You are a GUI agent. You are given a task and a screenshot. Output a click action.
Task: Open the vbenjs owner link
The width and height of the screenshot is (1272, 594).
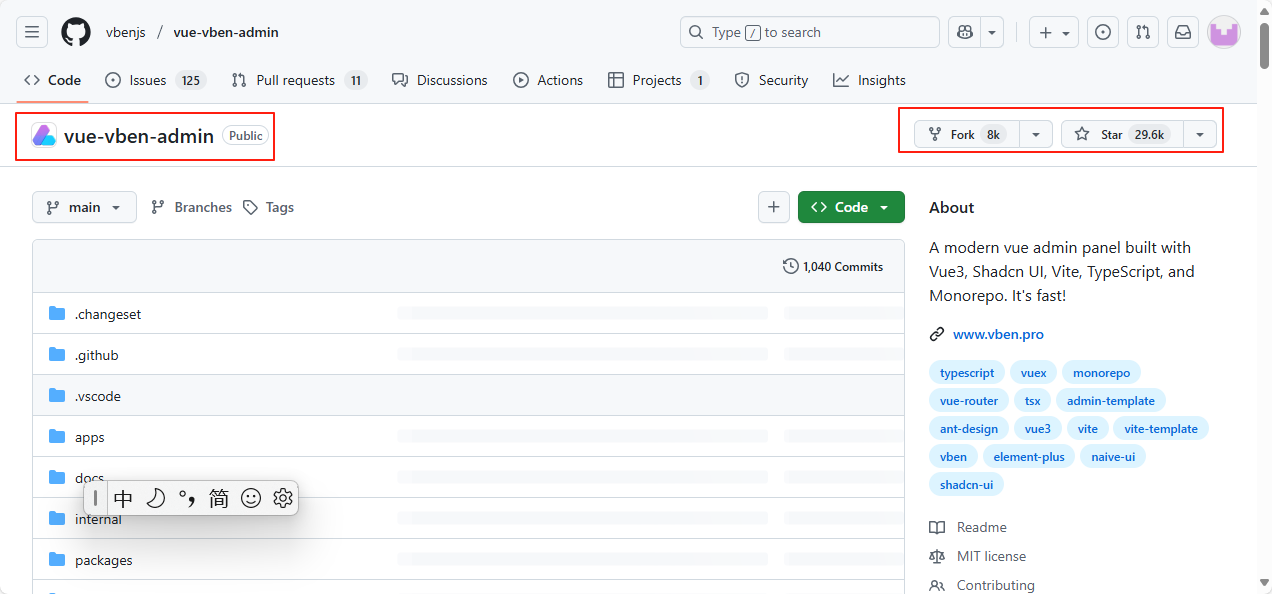pyautogui.click(x=126, y=32)
